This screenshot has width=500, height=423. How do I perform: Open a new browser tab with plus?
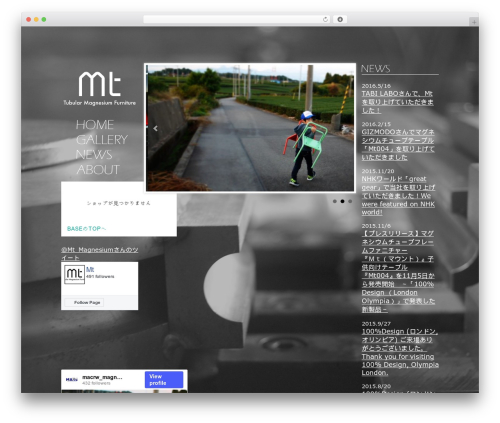(474, 22)
